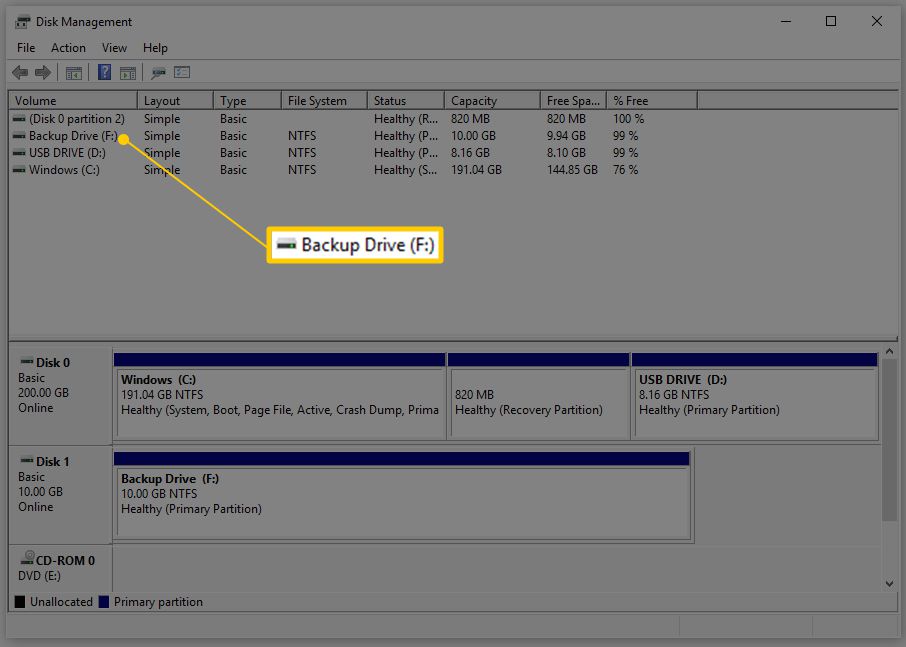Click the blue Primary partition legend swatch

coord(104,602)
